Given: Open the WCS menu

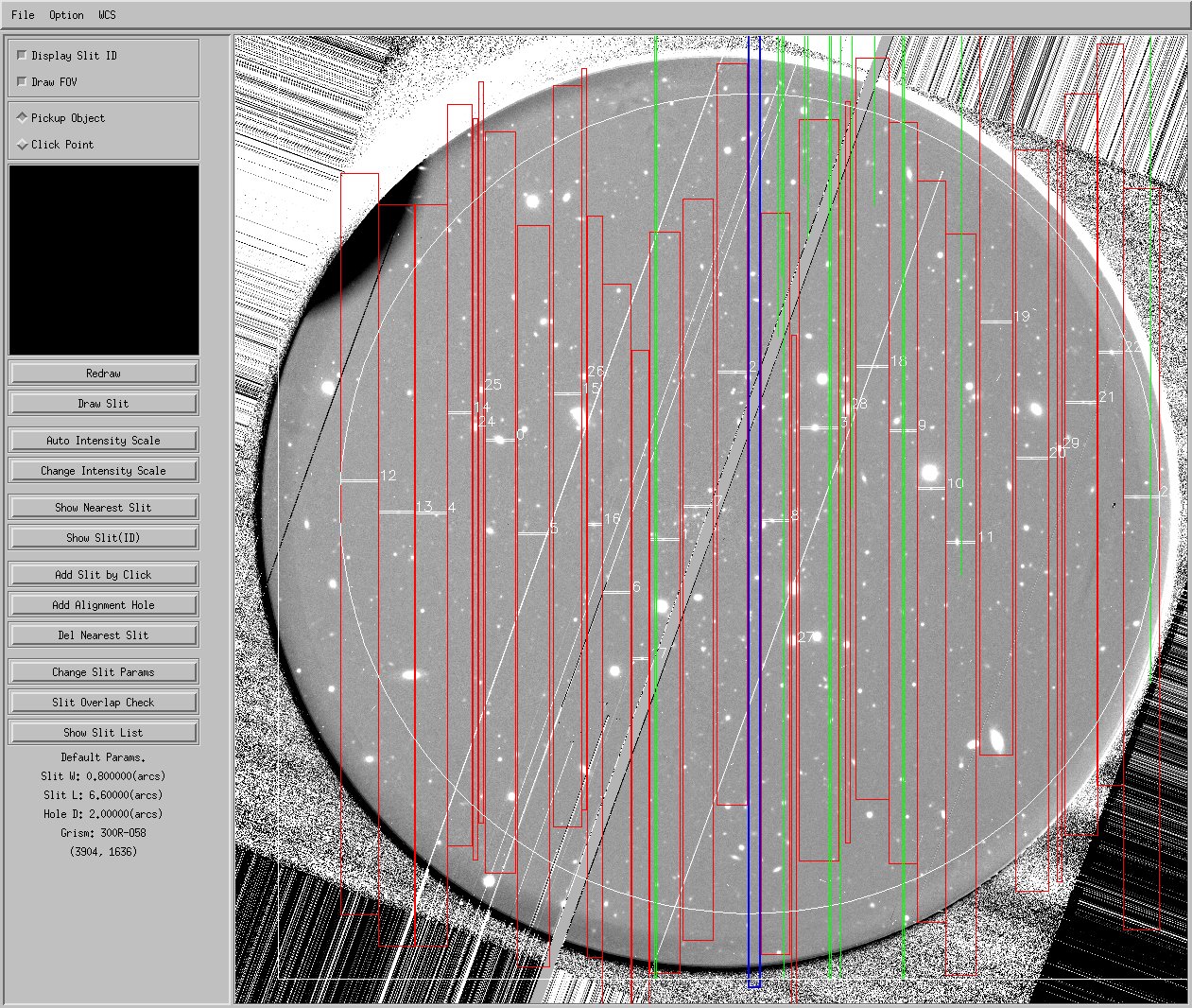Looking at the screenshot, I should click(107, 15).
